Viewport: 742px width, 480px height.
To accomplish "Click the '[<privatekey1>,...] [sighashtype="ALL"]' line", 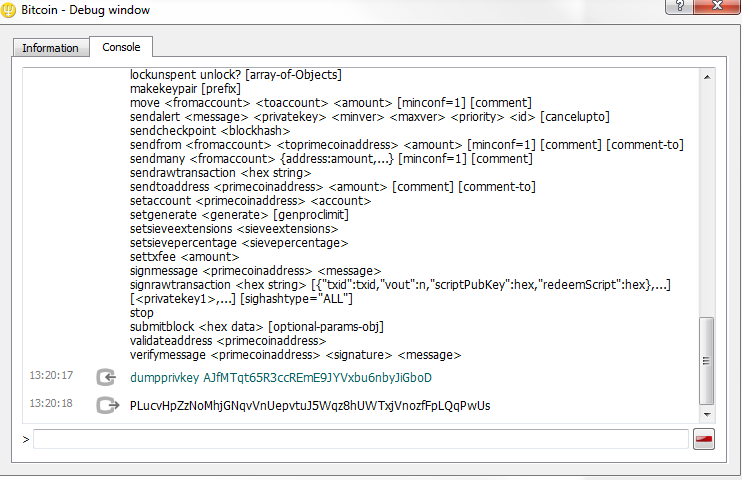I will coord(241,299).
